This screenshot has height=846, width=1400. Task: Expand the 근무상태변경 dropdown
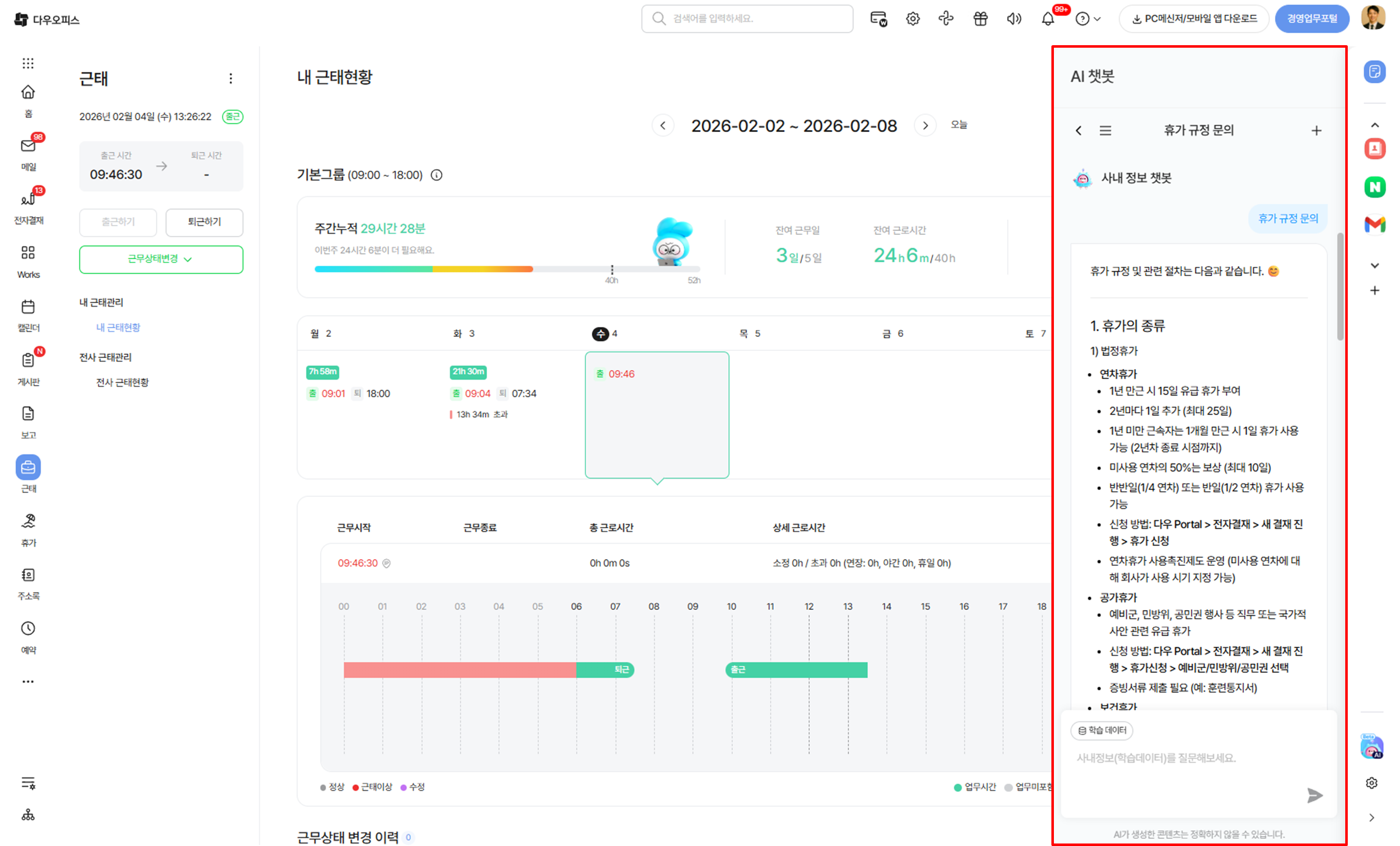(x=161, y=259)
